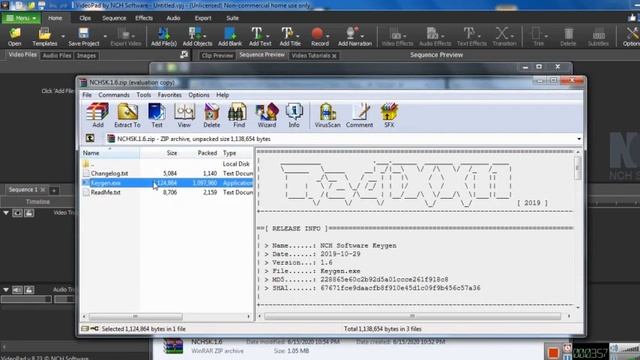
Task: Go up one folder level in WinRAR
Action: [x=90, y=138]
